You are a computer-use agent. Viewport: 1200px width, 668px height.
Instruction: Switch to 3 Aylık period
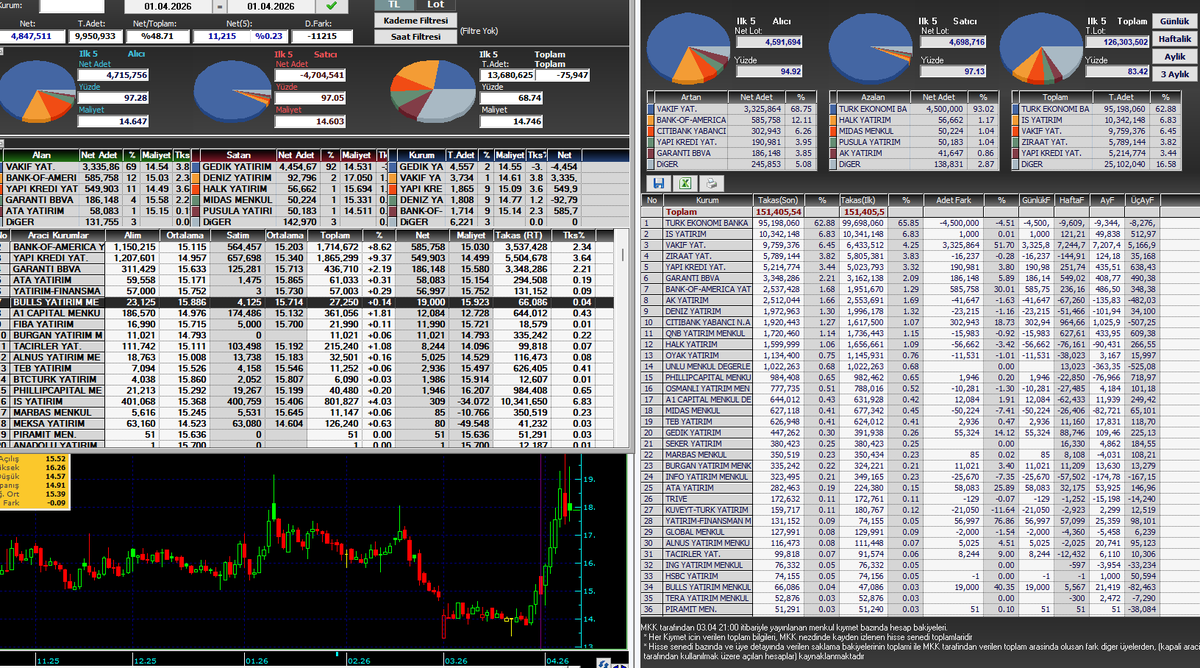tap(1175, 75)
